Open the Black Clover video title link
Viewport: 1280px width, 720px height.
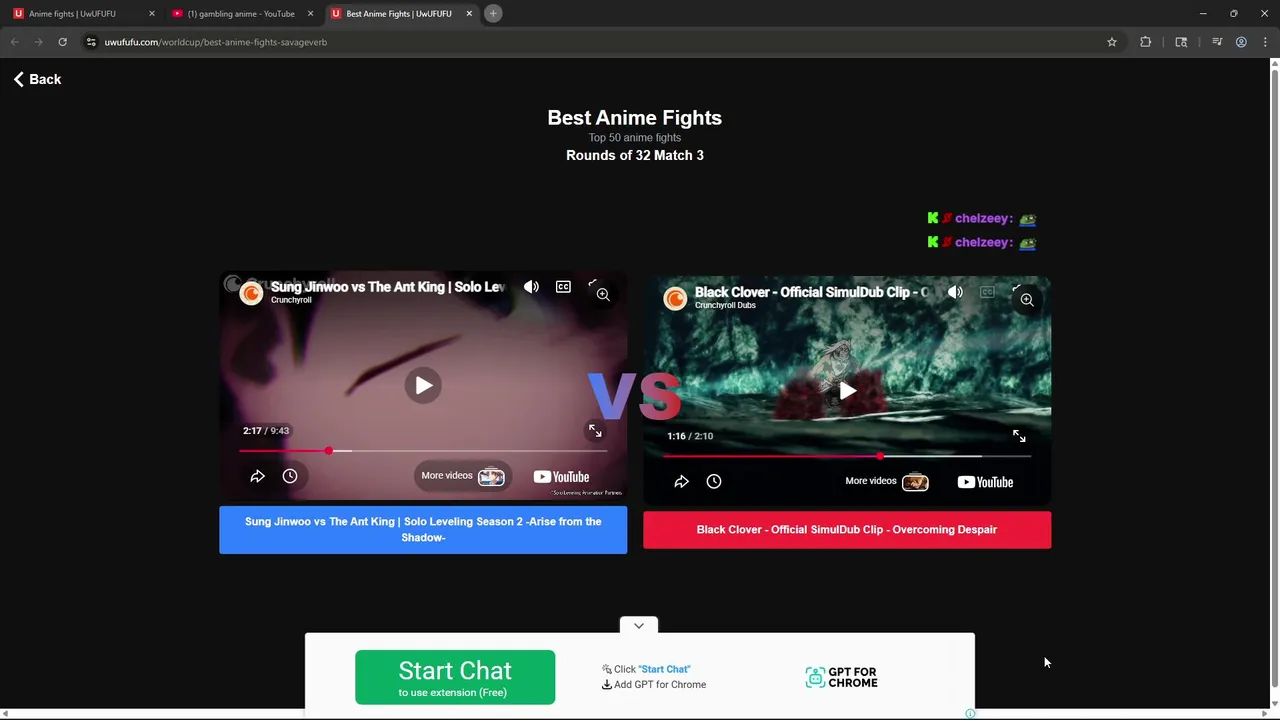click(812, 292)
